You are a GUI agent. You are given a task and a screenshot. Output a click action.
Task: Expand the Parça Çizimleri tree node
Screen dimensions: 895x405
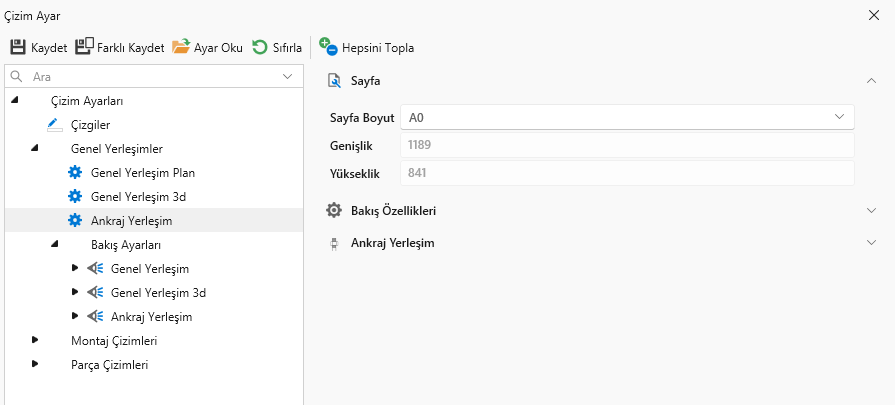[36, 365]
